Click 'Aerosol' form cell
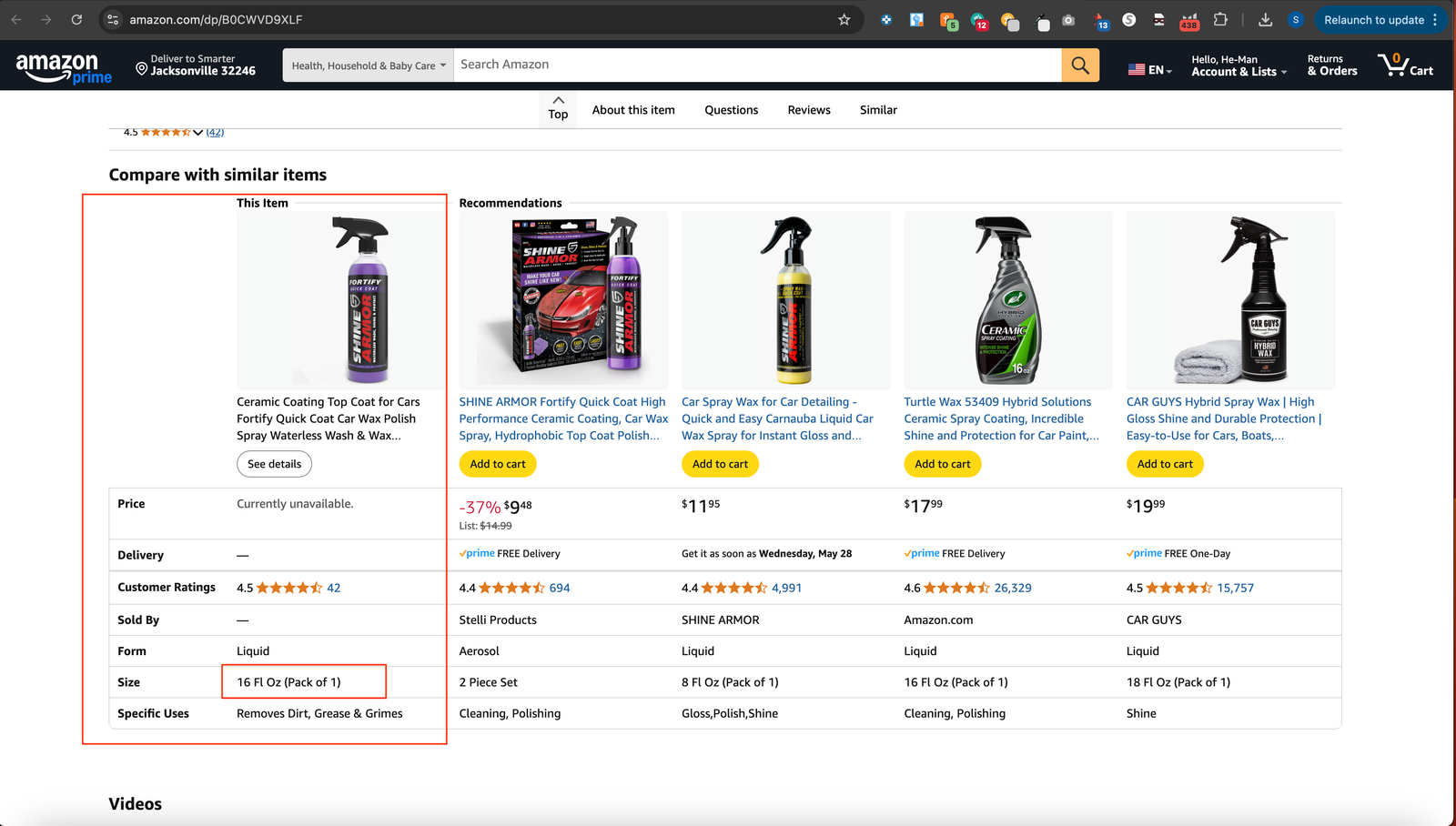Image resolution: width=1456 pixels, height=826 pixels. pos(480,651)
